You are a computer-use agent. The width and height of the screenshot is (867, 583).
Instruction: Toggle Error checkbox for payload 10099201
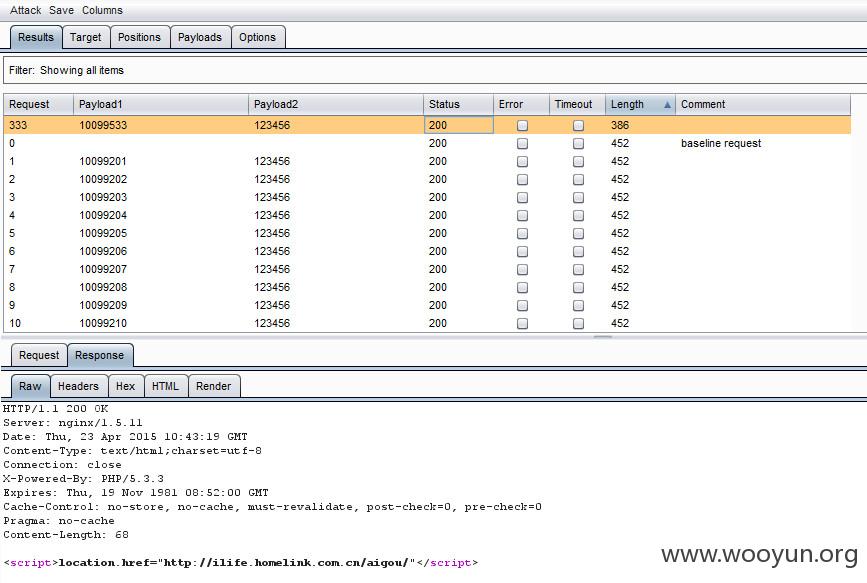522,162
